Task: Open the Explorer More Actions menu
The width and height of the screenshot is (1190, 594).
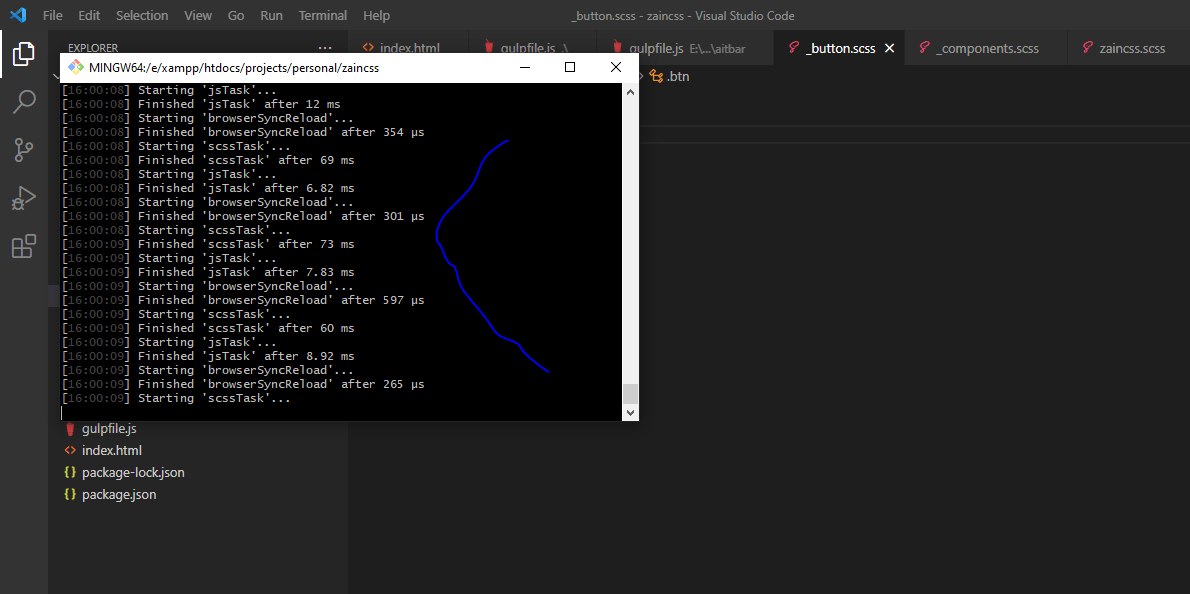Action: [x=324, y=47]
